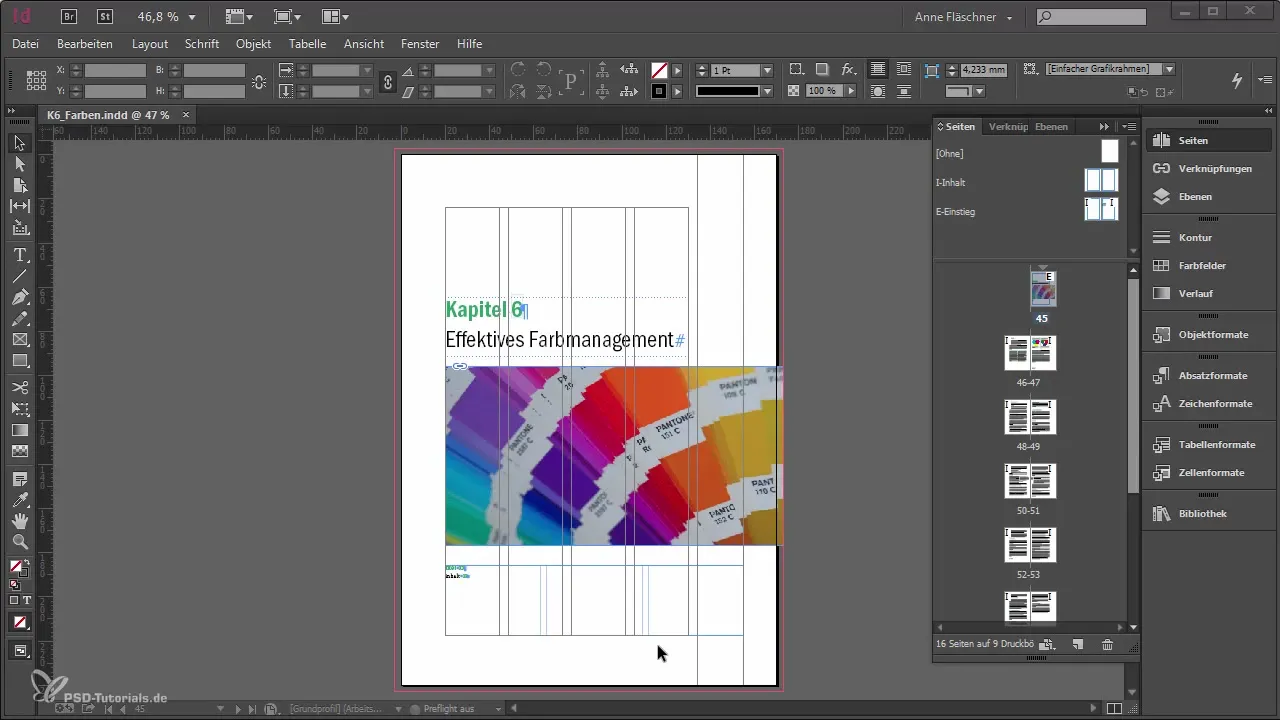Select the Line tool
The width and height of the screenshot is (1280, 720).
click(x=20, y=276)
